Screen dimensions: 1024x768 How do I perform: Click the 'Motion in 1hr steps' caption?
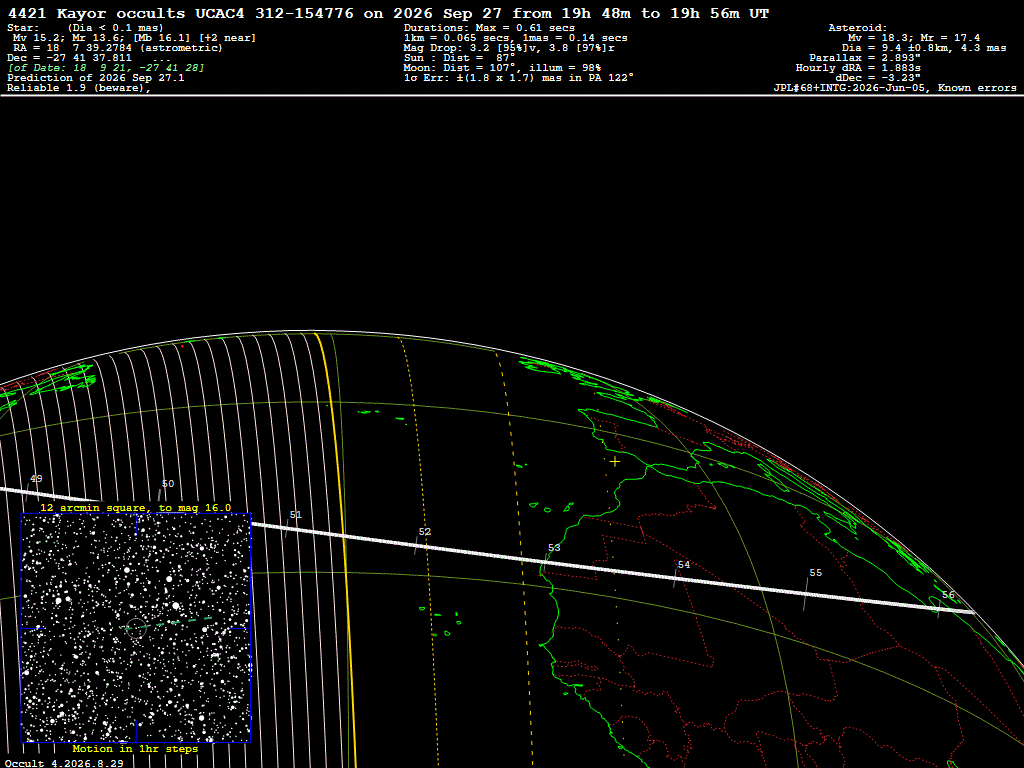135,748
